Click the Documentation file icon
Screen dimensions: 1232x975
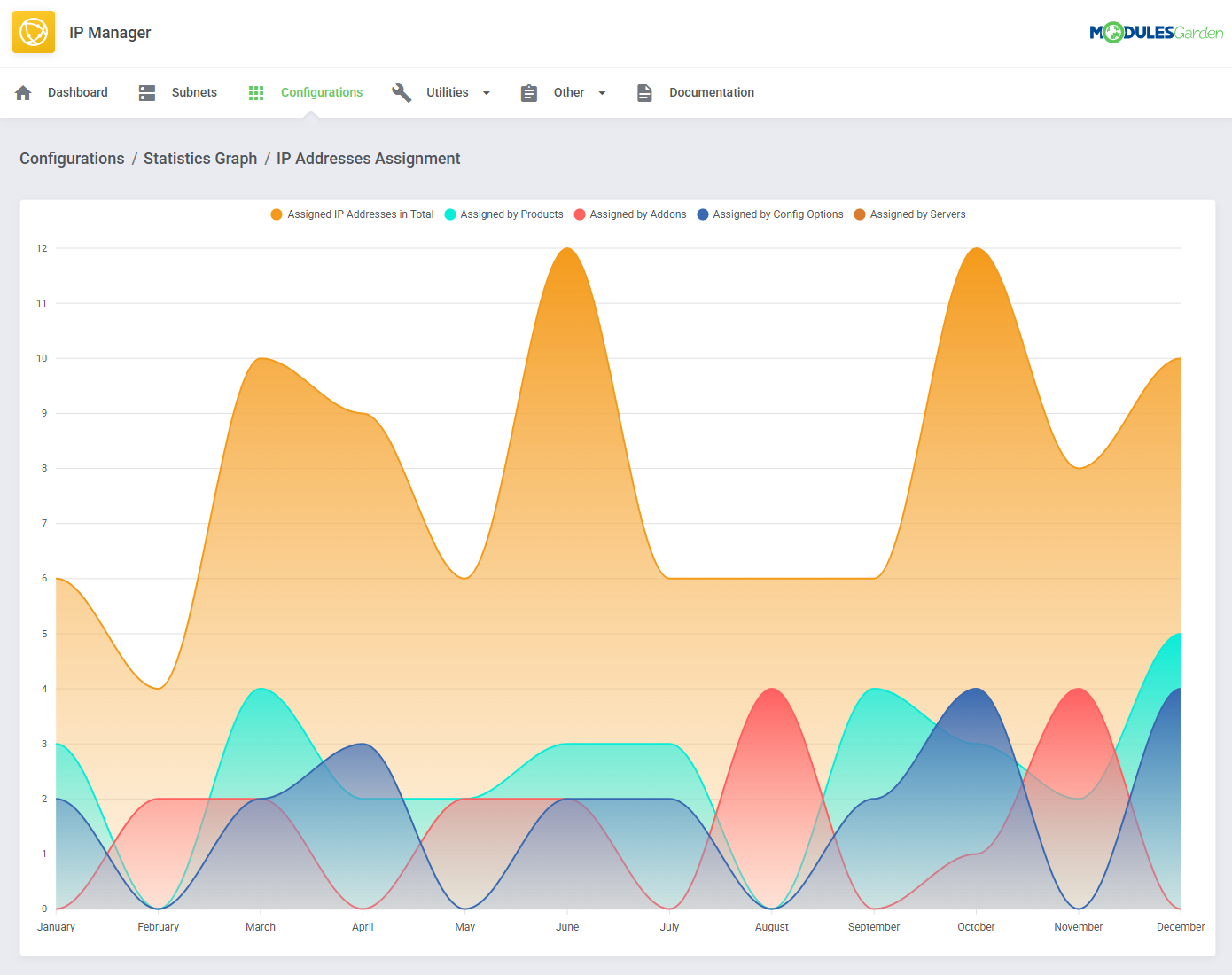(644, 93)
